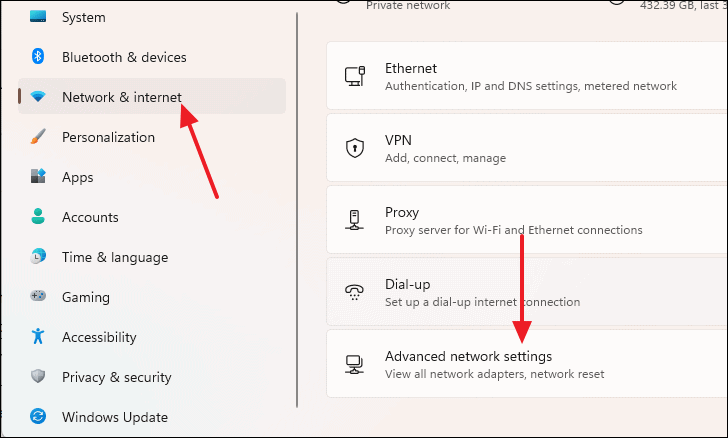Click the VPN shield icon

click(x=355, y=148)
